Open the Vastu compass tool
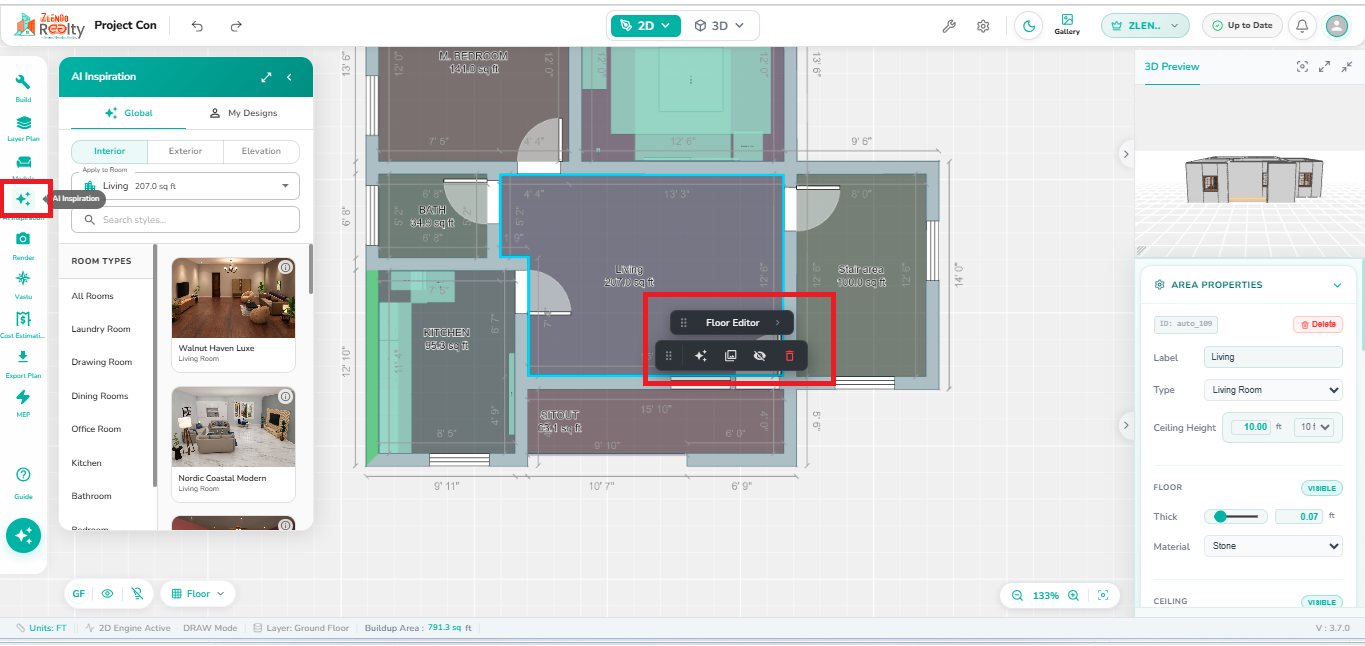 23,283
